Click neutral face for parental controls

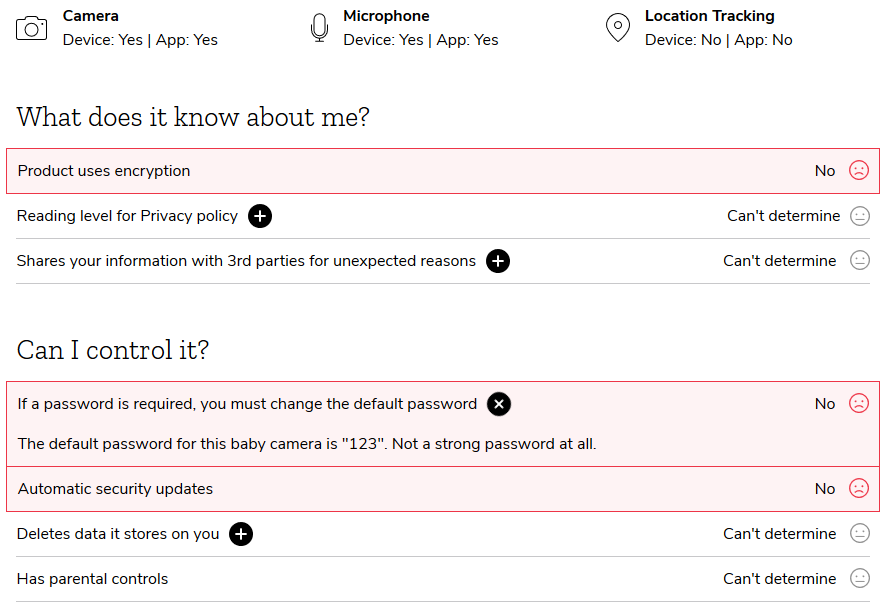(859, 579)
